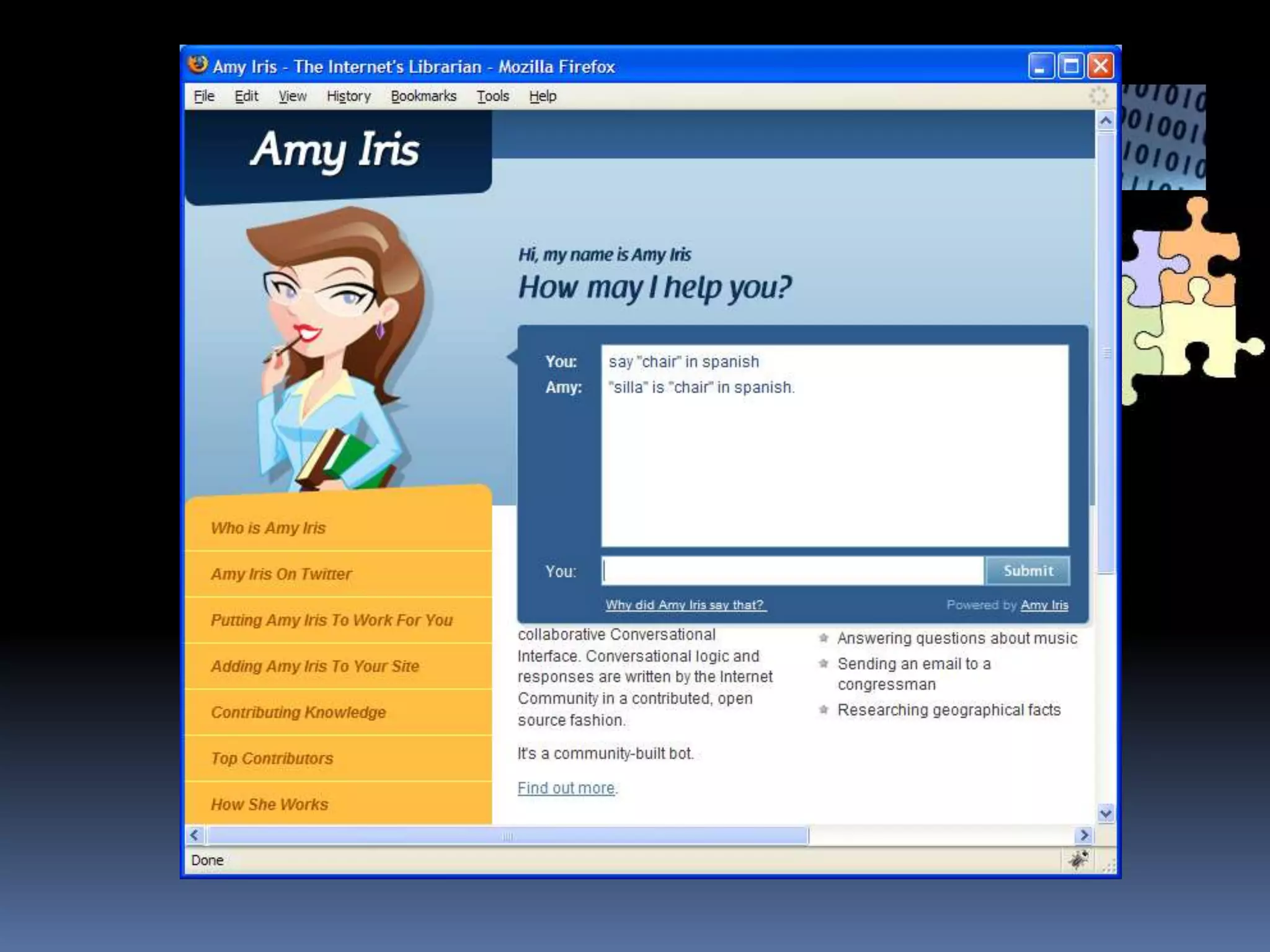Click left arrow of horizontal scrollbar
The height and width of the screenshot is (952, 1270).
coord(195,835)
